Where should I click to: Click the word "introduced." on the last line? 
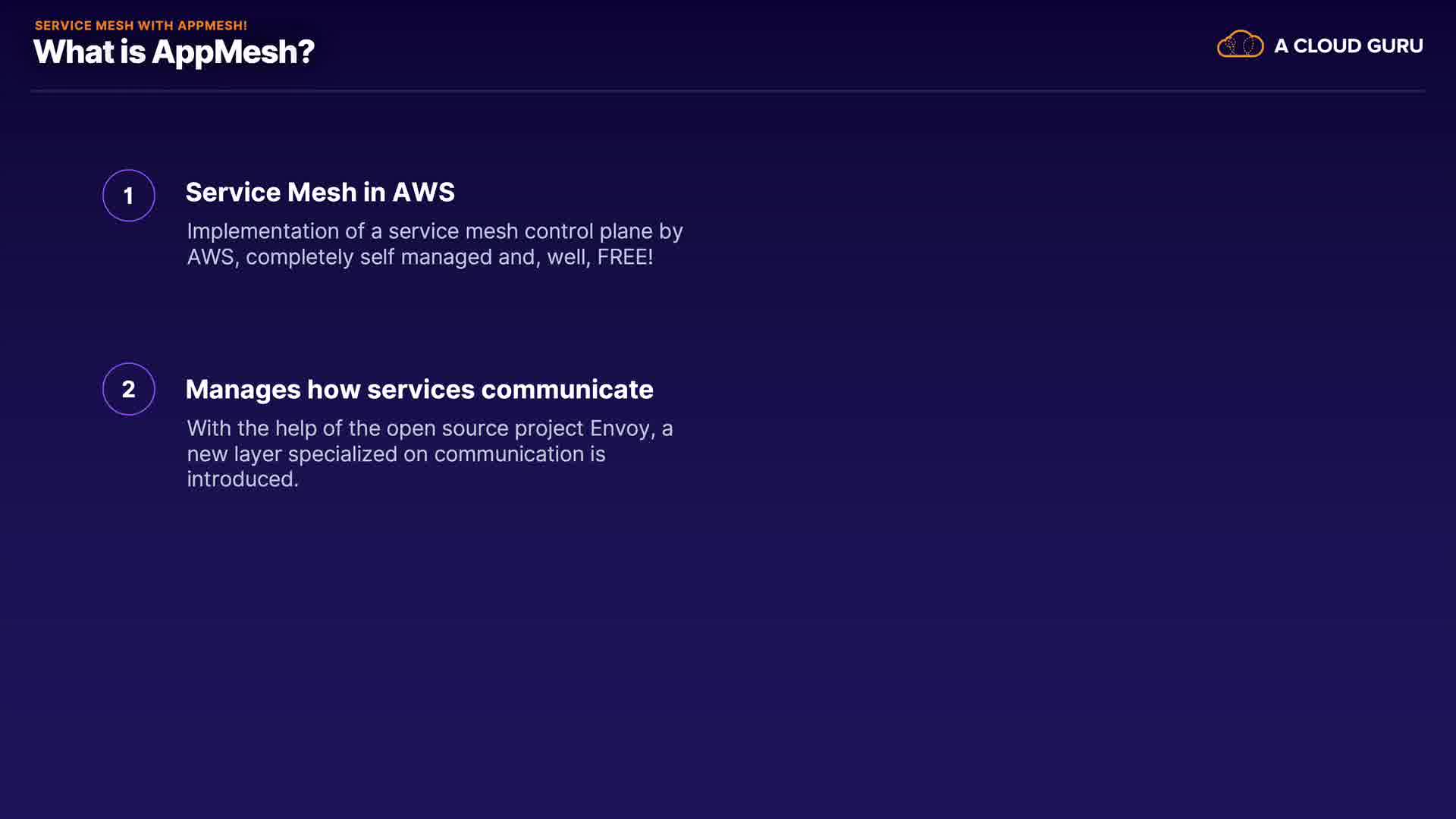pyautogui.click(x=243, y=479)
